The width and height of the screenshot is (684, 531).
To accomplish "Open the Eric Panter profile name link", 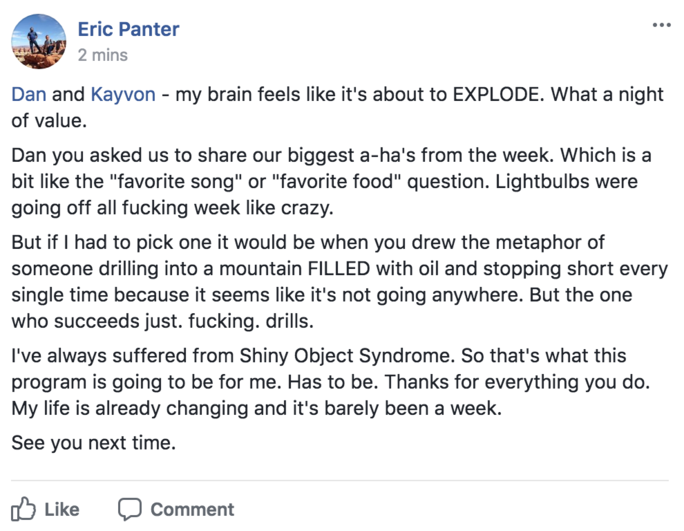I will tap(128, 29).
